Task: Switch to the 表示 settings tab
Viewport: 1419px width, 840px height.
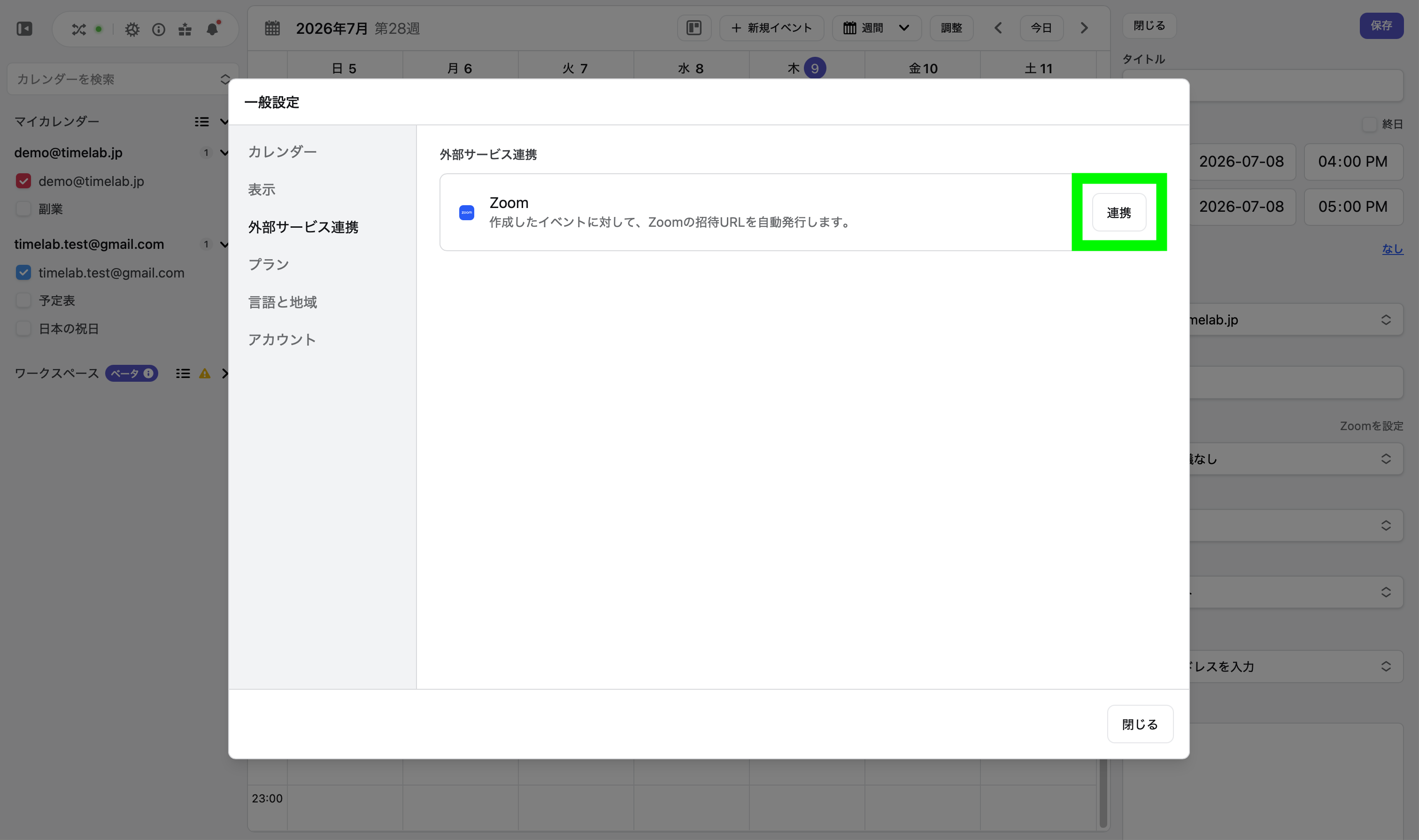Action: [x=262, y=190]
